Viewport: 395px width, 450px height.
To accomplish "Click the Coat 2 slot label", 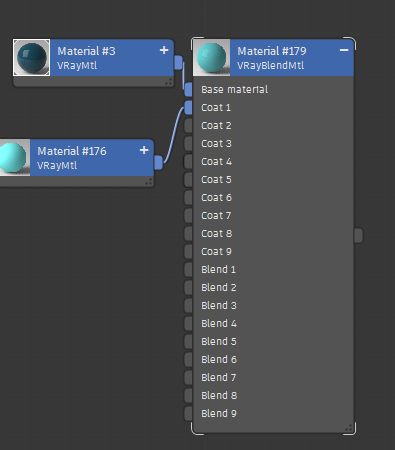I will [x=216, y=126].
